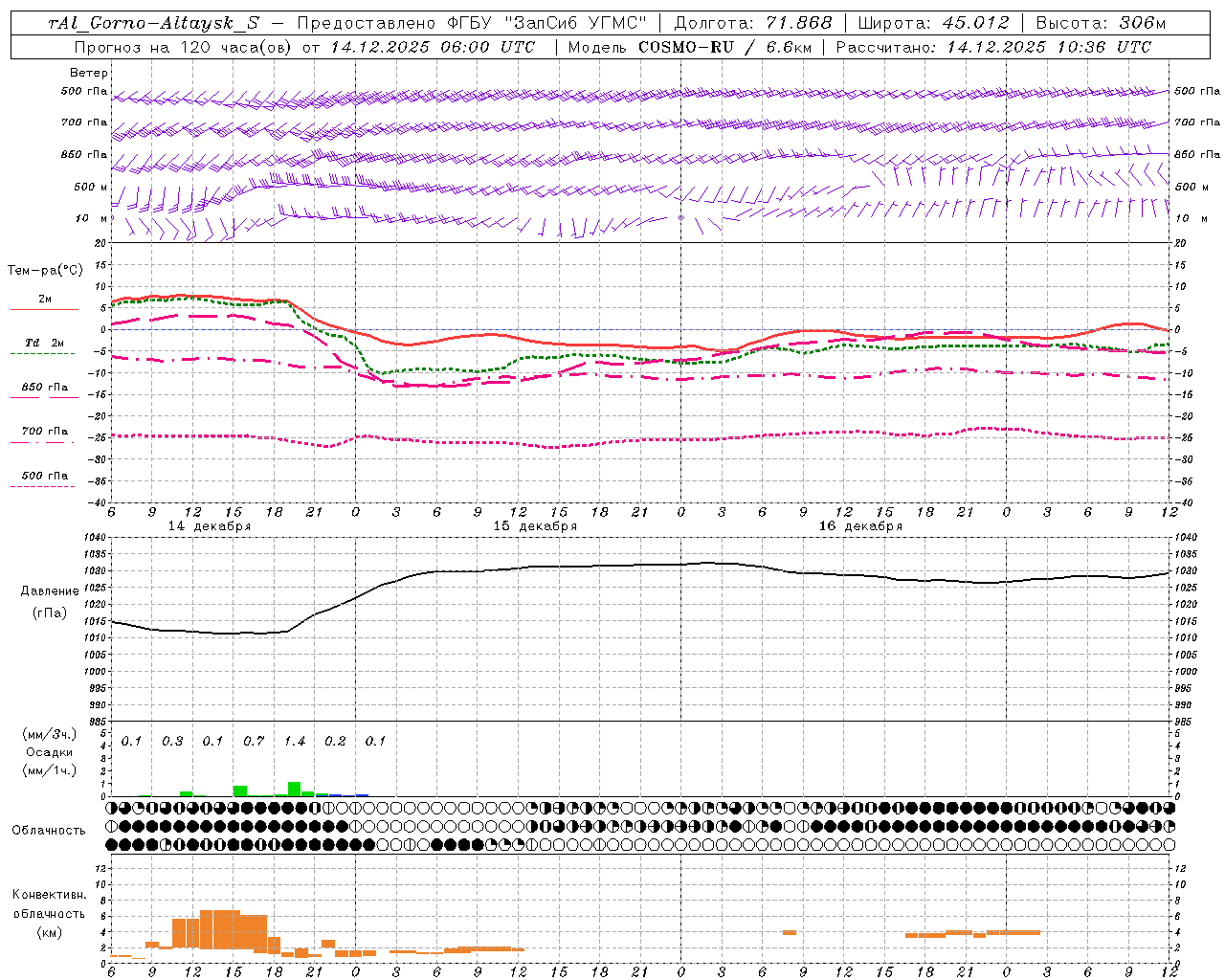Select the "ЗапСиб УГМС" provider text
Viewport: 1225px width, 980px height.
pos(578,23)
